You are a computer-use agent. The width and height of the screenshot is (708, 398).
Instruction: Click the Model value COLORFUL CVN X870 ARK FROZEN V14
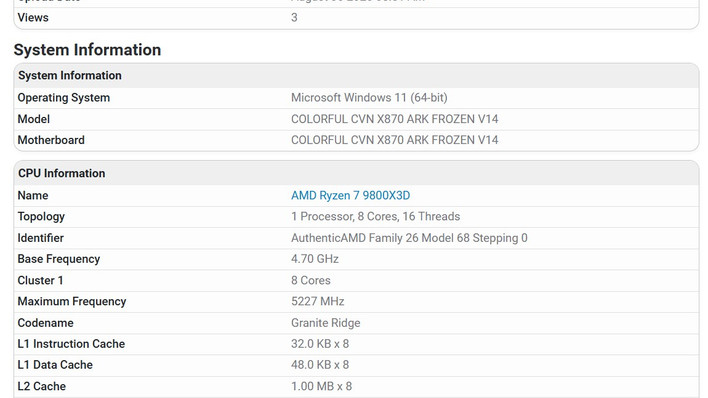click(395, 119)
